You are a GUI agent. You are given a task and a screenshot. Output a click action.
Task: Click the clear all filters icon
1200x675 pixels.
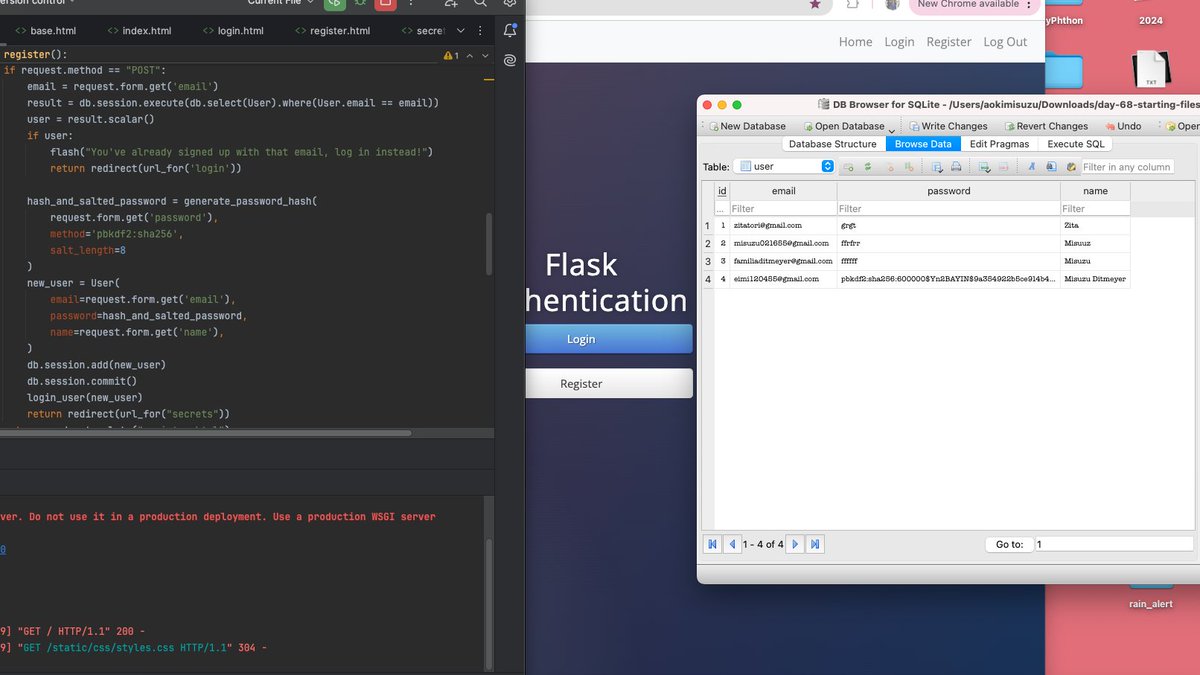point(889,167)
